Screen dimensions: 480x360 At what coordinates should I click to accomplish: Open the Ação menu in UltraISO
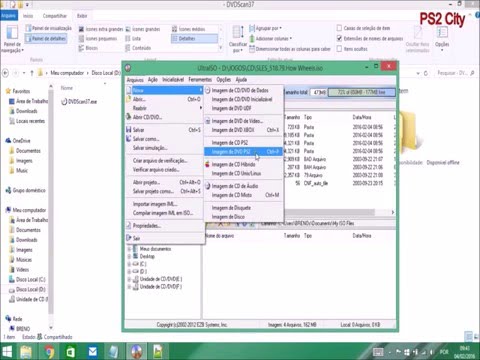click(x=153, y=79)
